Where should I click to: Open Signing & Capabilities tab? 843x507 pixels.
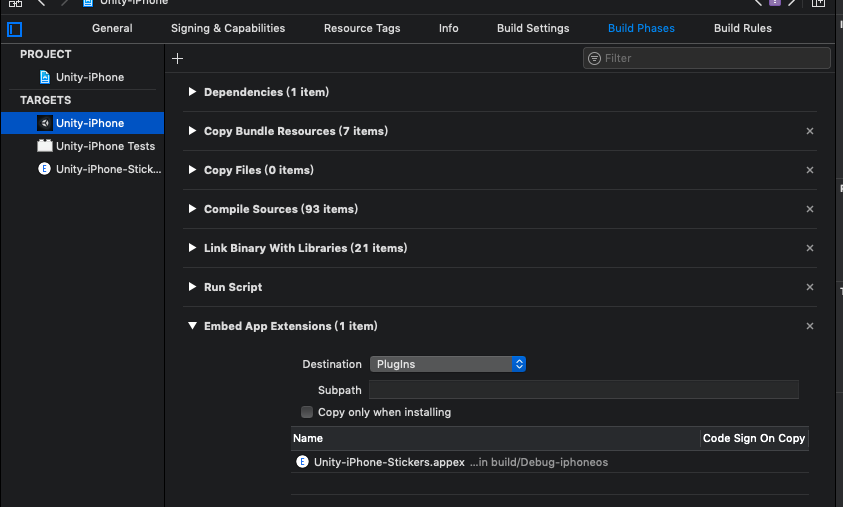[228, 28]
